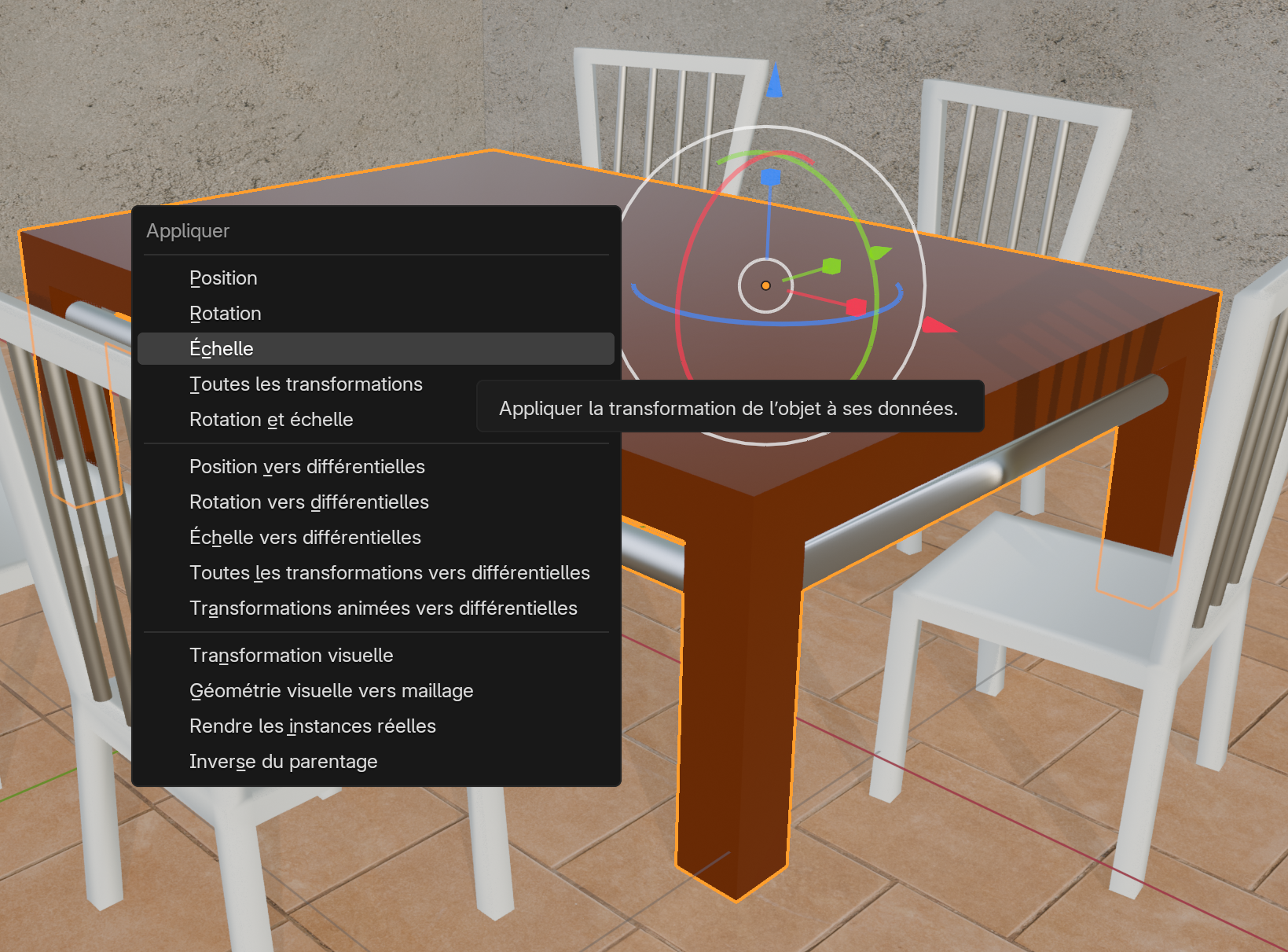The width and height of the screenshot is (1288, 952).
Task: Apply Position from the Appliquer menu
Action: tap(223, 278)
